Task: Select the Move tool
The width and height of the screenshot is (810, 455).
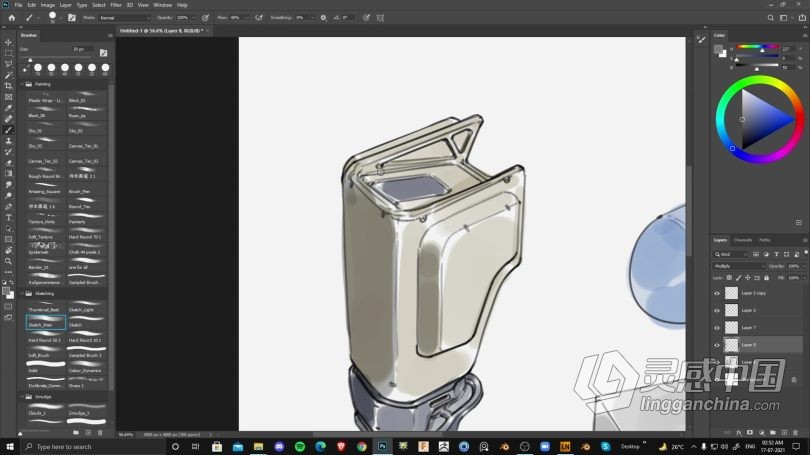Action: pyautogui.click(x=8, y=42)
